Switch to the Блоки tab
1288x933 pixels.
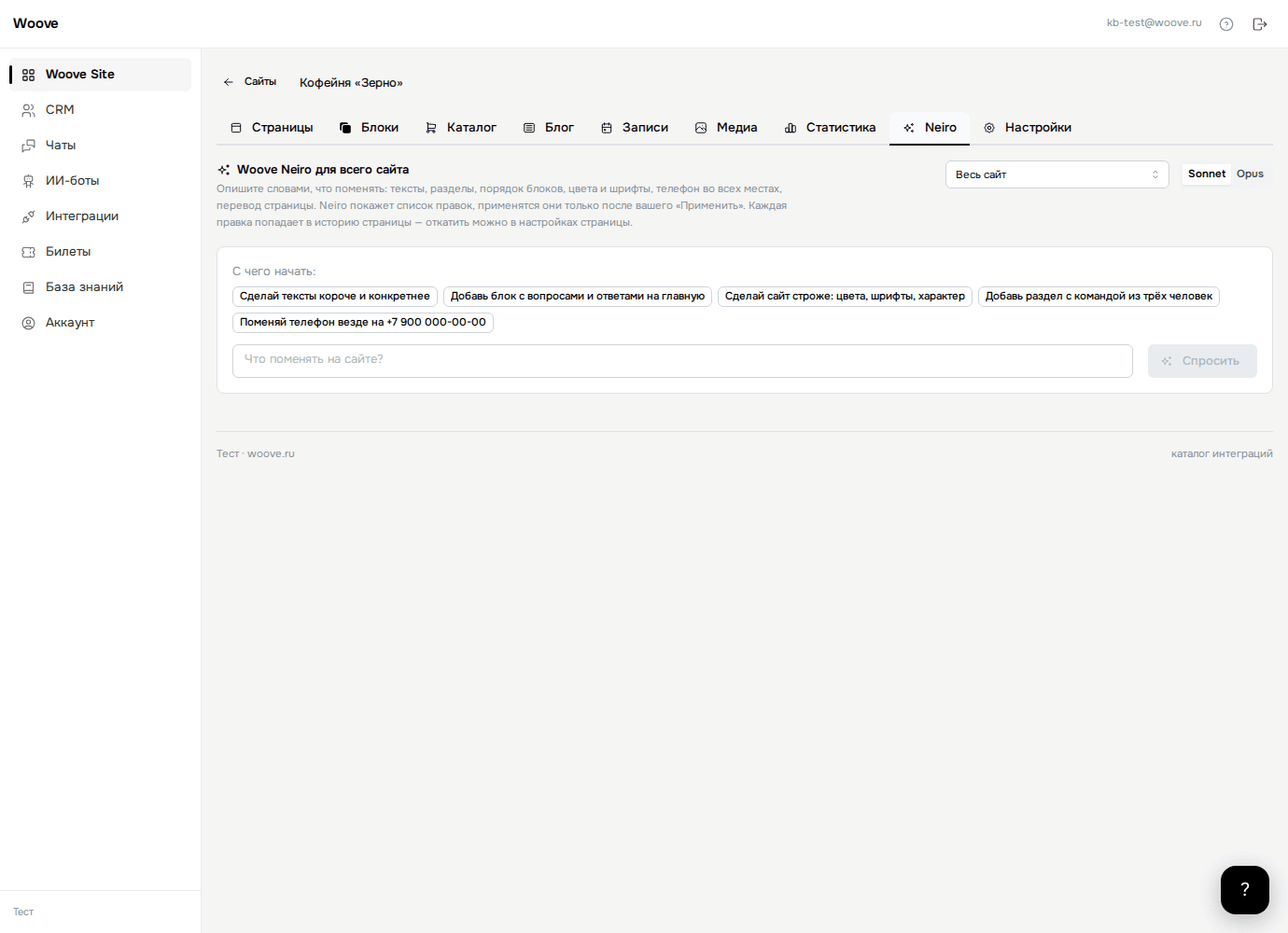click(x=369, y=128)
